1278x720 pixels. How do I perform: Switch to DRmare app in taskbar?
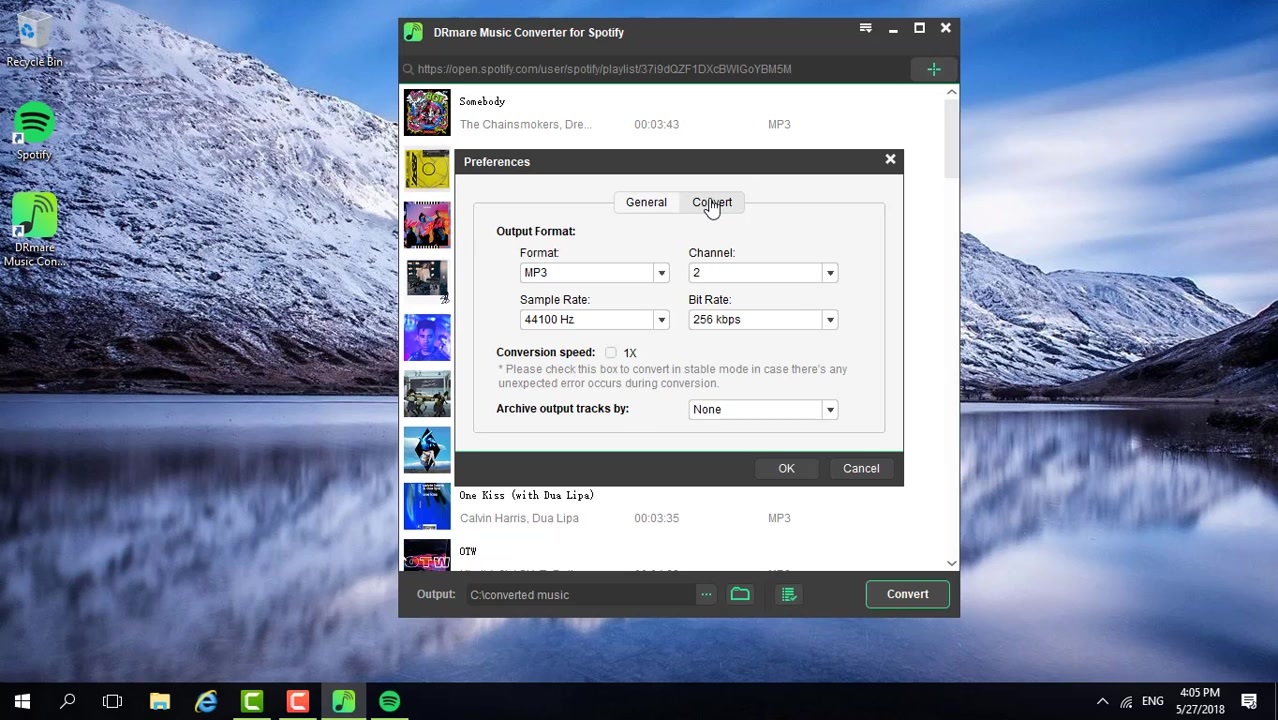click(344, 701)
